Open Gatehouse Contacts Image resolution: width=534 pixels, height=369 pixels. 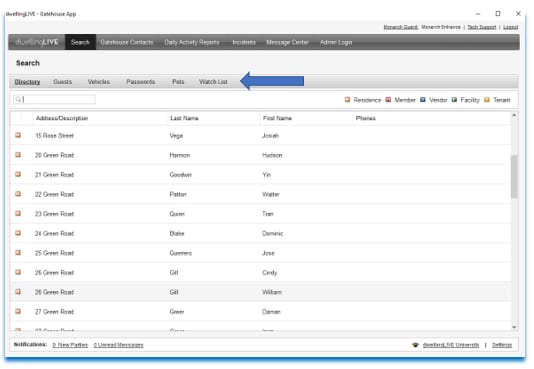point(127,42)
